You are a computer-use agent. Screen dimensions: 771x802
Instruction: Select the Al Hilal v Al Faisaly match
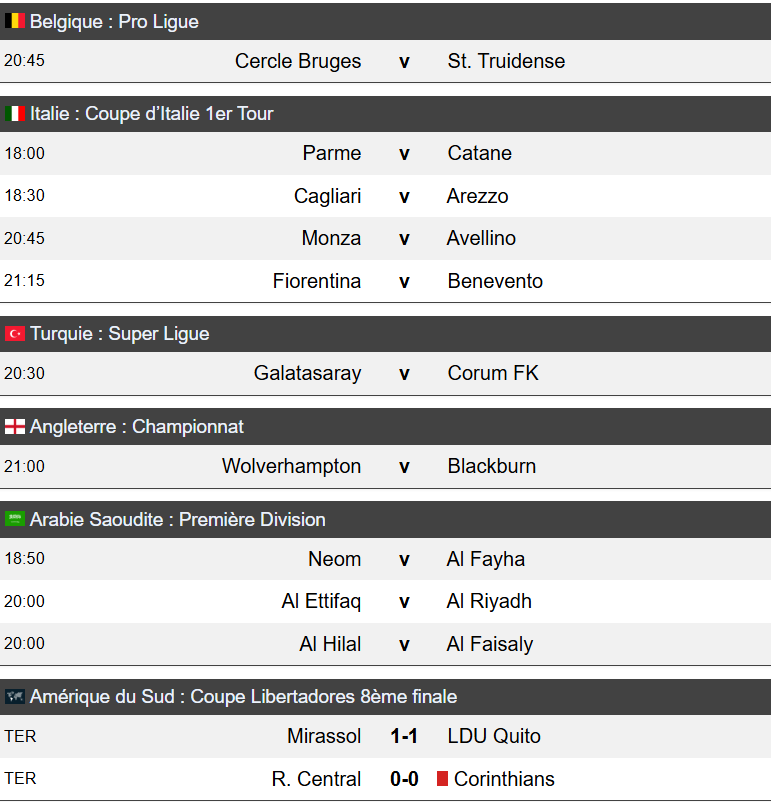385,643
